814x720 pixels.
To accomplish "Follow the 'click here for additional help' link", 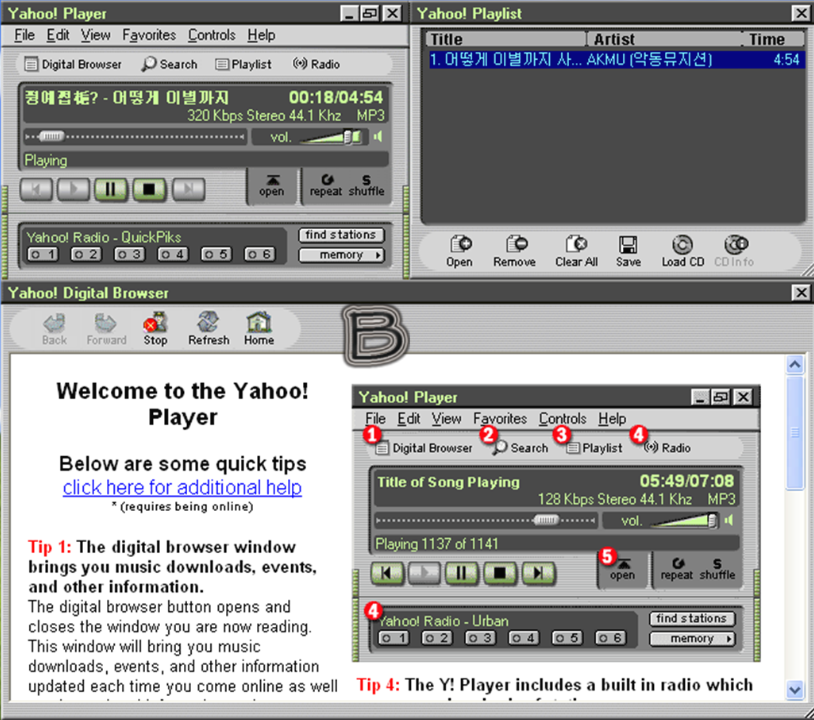I will pyautogui.click(x=182, y=488).
